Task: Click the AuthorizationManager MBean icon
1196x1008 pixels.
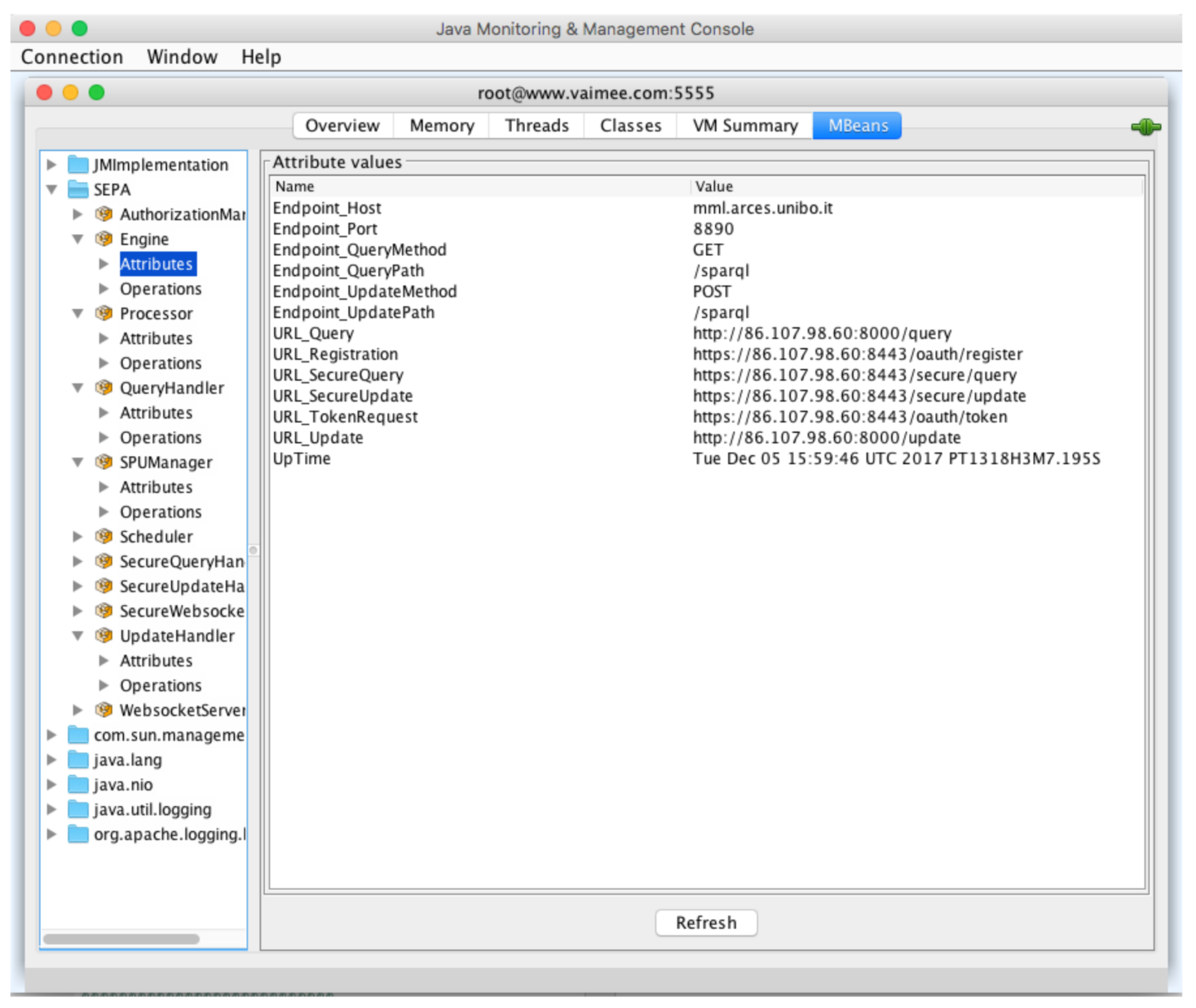Action: click(x=104, y=214)
